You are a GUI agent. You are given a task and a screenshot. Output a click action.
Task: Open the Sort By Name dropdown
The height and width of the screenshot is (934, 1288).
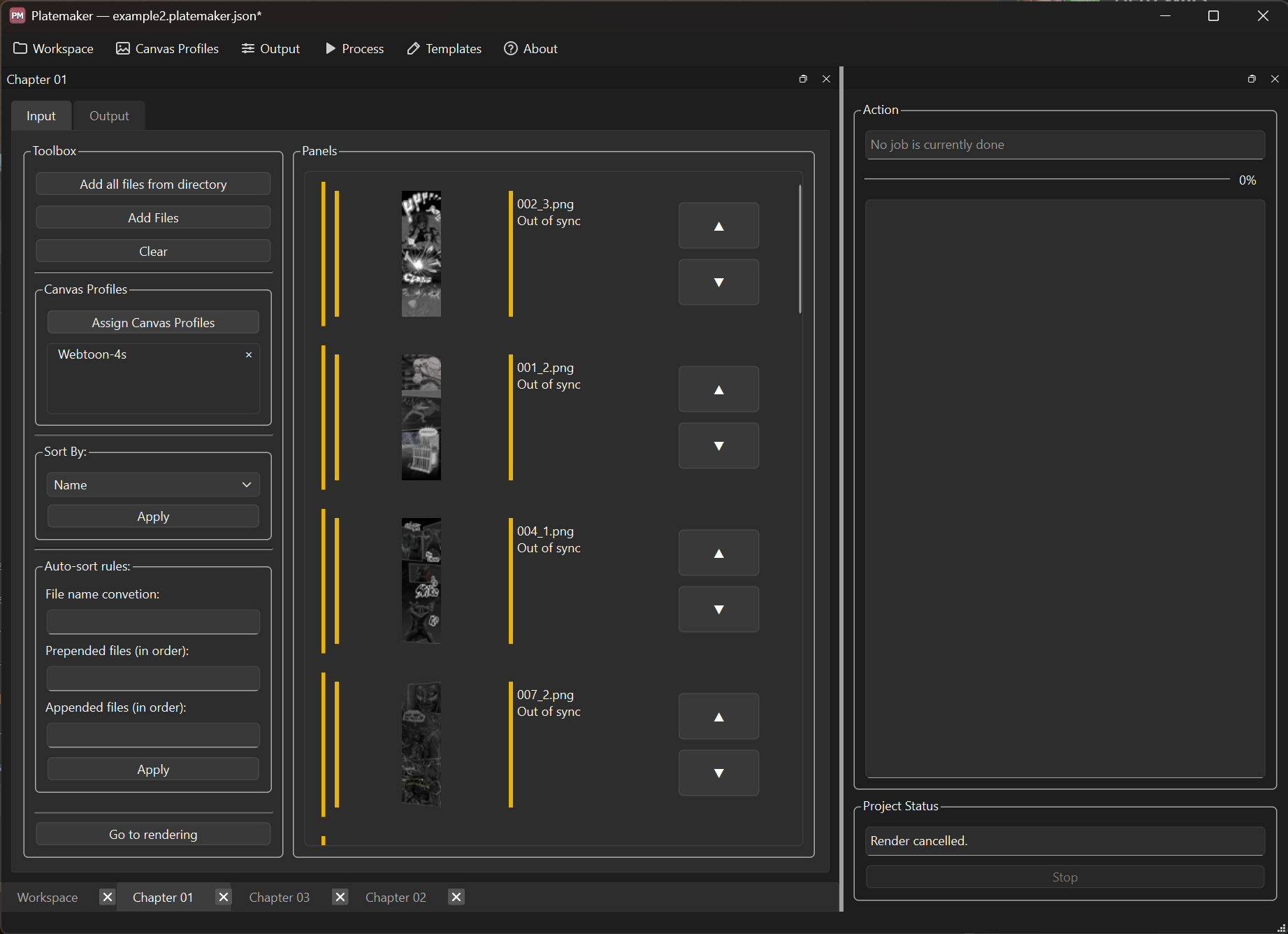[x=153, y=485]
